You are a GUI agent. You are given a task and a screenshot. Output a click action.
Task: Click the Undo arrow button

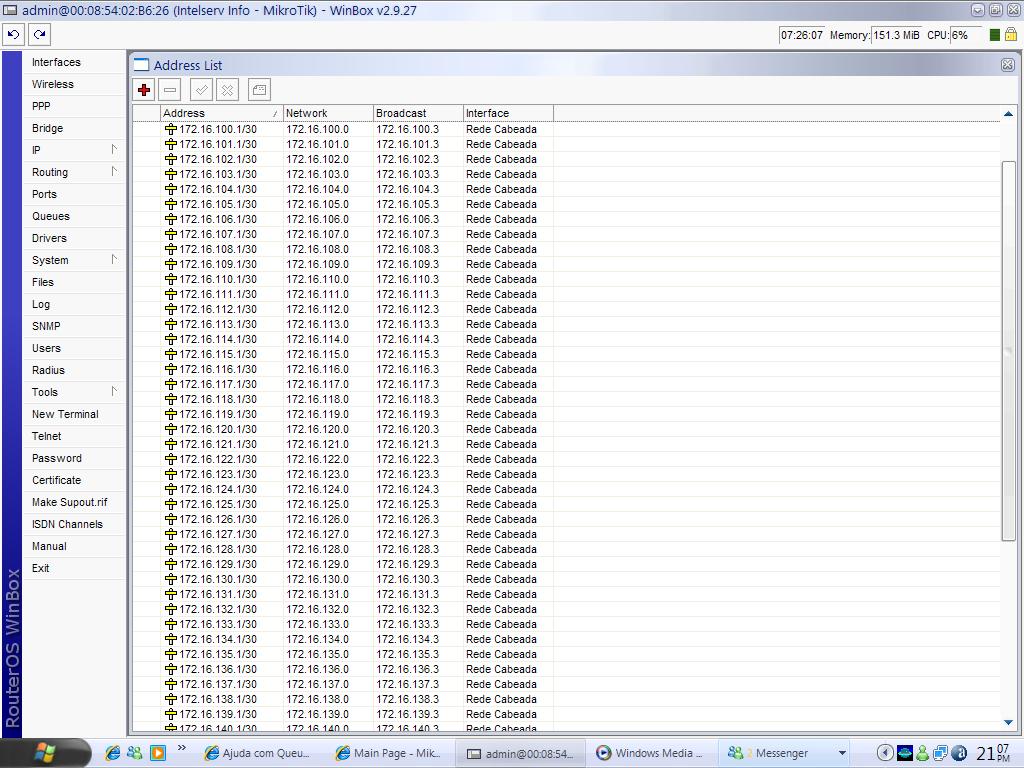(14, 35)
